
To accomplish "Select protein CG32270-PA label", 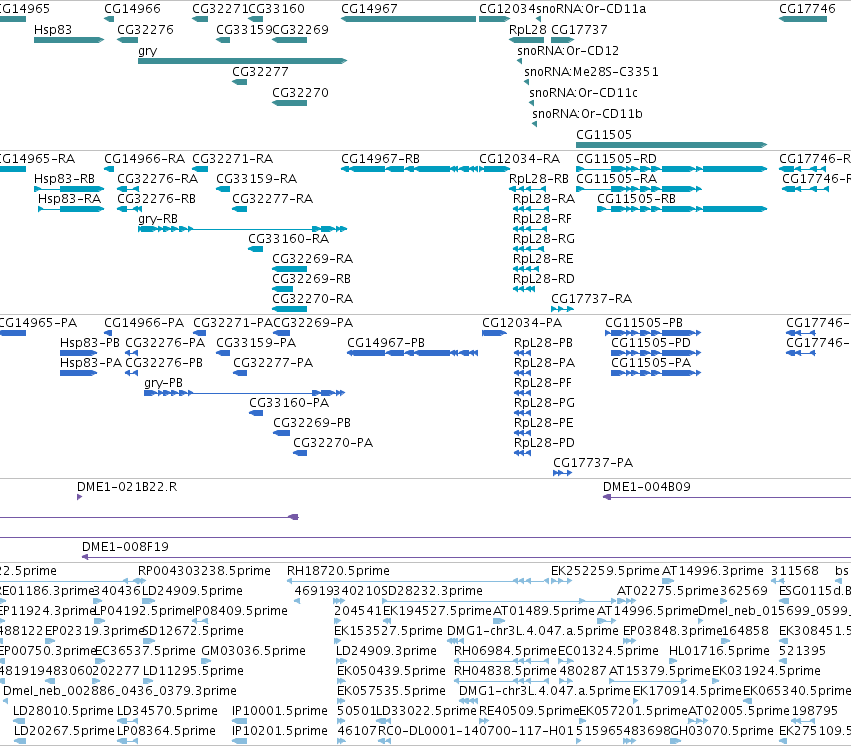I will [333, 443].
